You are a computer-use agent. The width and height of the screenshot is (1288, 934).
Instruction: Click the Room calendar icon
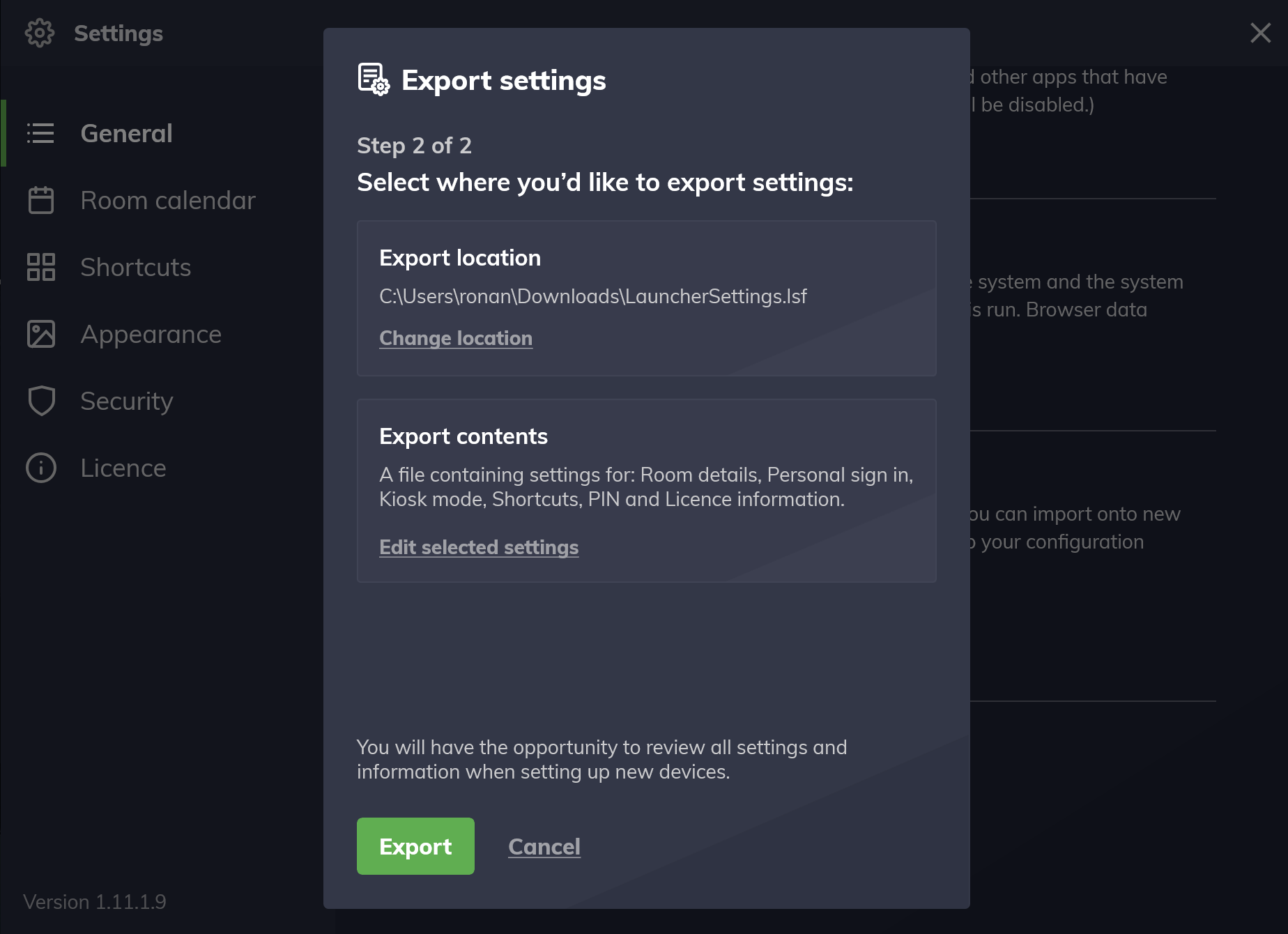pos(41,200)
